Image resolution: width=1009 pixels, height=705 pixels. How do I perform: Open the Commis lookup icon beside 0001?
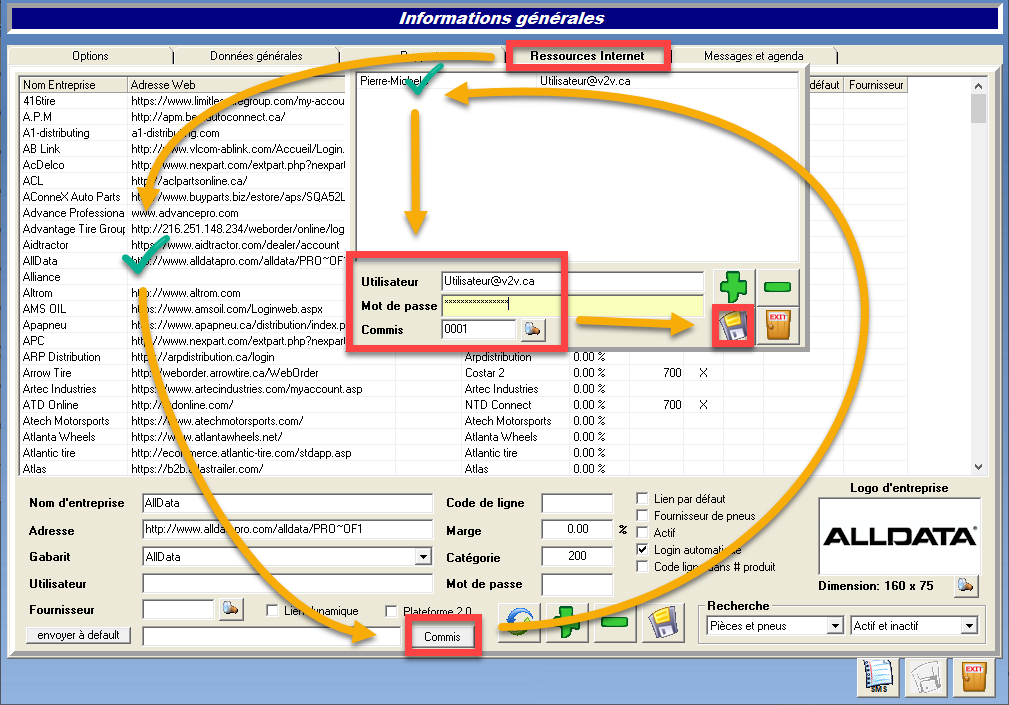[532, 329]
